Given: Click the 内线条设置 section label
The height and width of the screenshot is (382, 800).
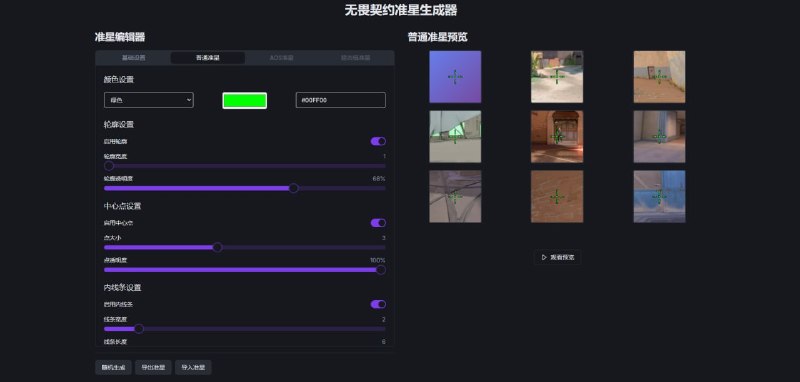Looking at the screenshot, I should pyautogui.click(x=122, y=288).
